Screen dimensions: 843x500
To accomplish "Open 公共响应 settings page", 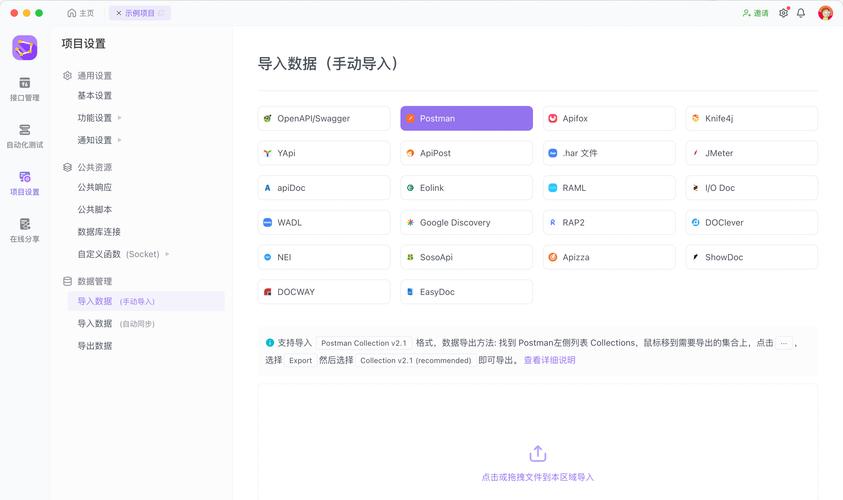I will tap(95, 187).
